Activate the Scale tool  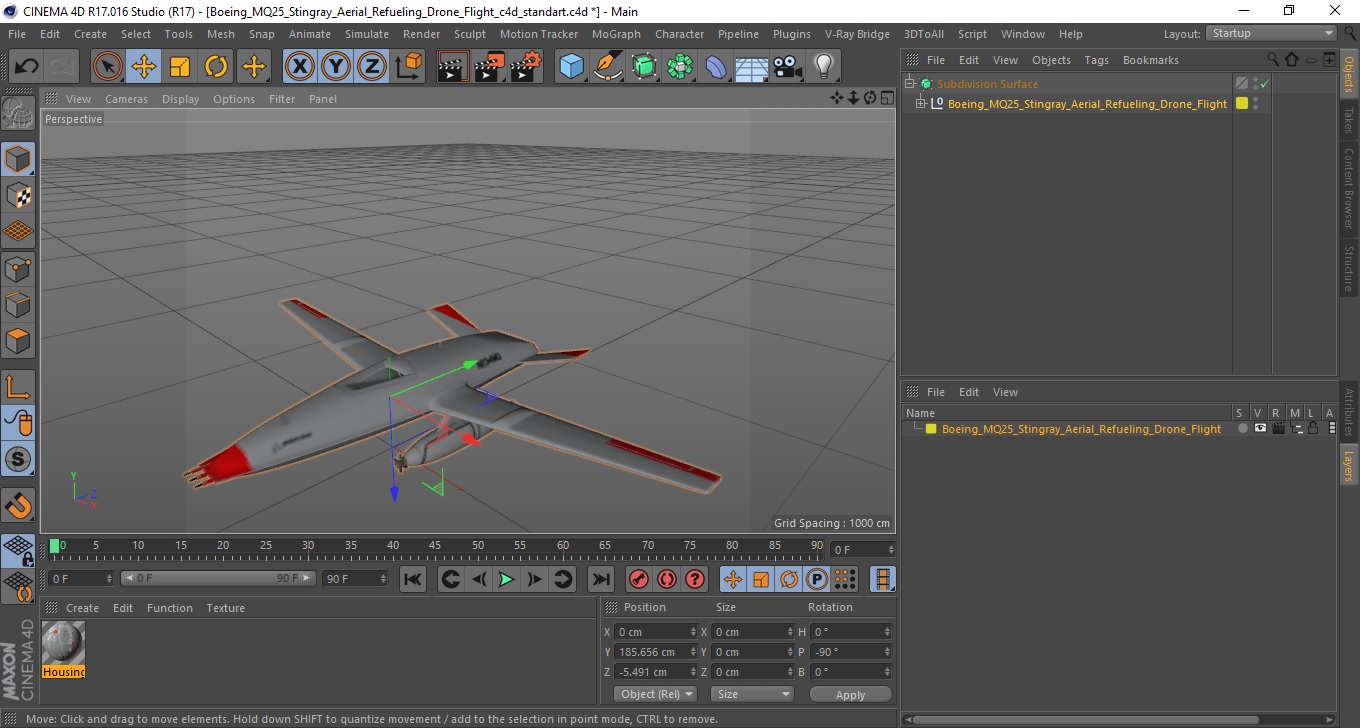[180, 67]
